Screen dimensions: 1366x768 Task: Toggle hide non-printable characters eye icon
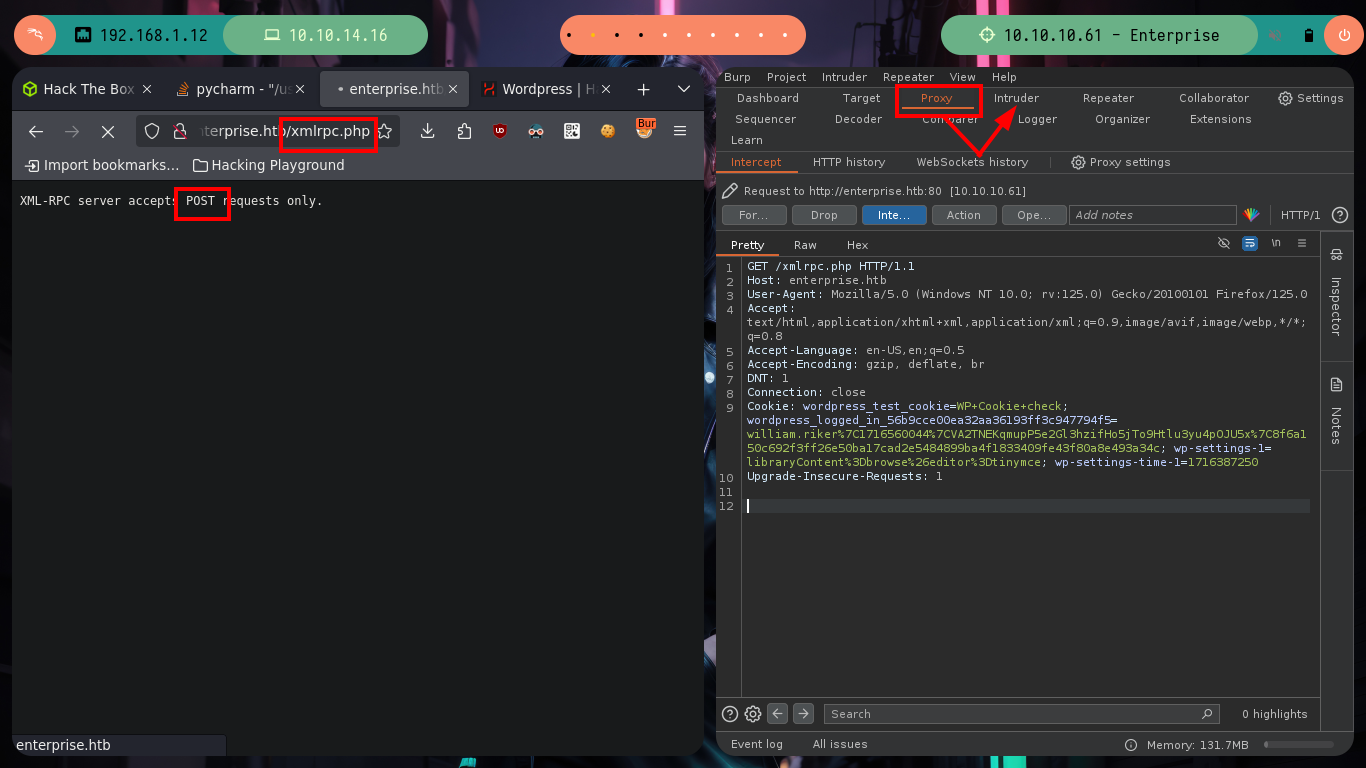pyautogui.click(x=1223, y=243)
